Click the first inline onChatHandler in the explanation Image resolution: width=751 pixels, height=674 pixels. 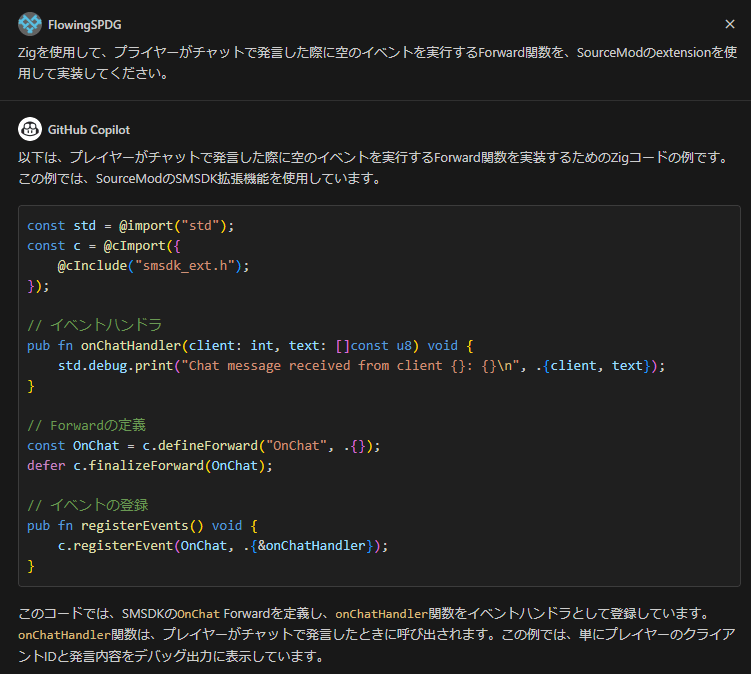381,614
